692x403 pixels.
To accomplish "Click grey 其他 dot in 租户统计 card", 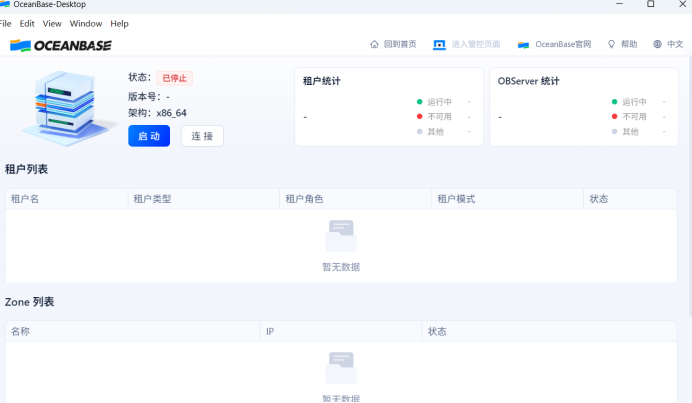I will [x=420, y=132].
